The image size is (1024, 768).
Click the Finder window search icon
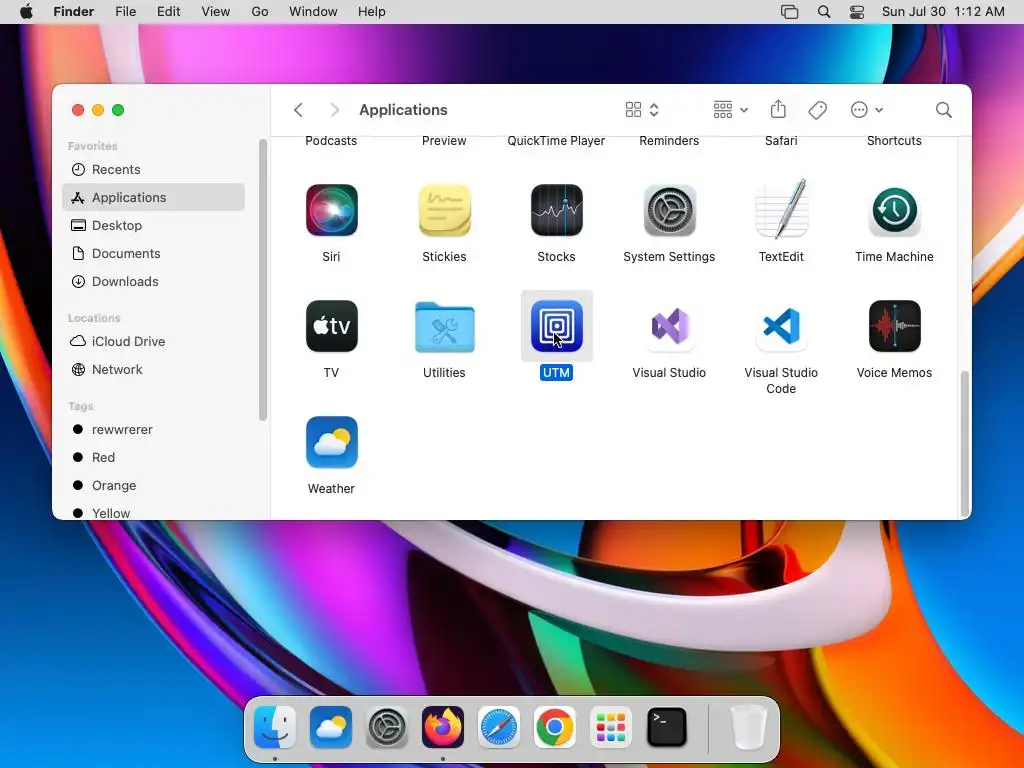(x=943, y=110)
